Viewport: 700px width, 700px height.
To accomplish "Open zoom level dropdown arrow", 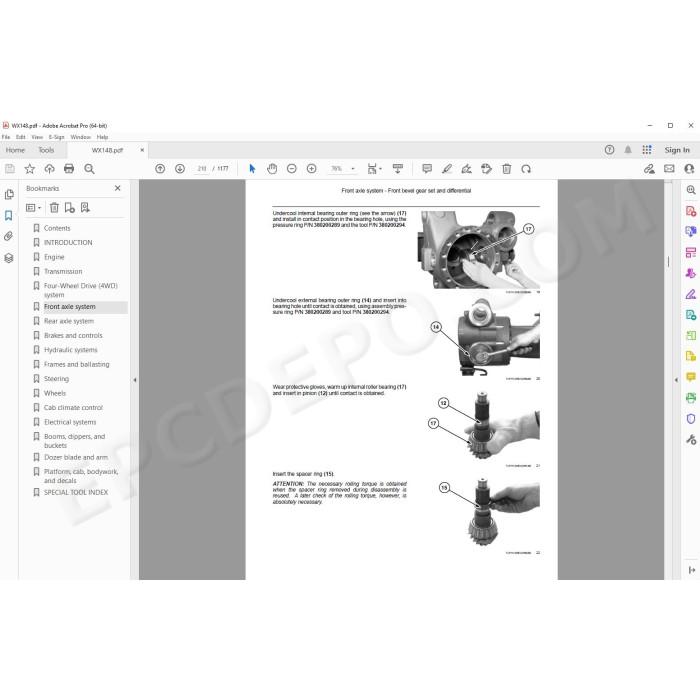I will (x=353, y=169).
